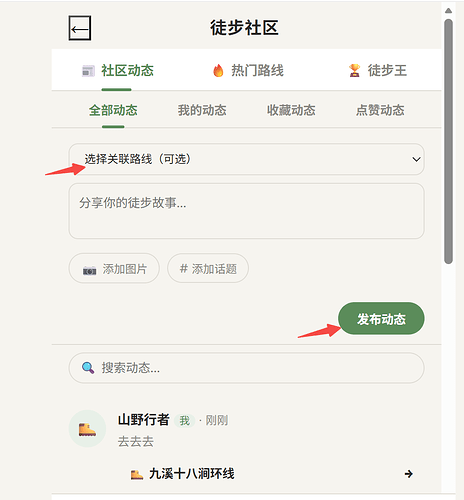Click the back arrow icon
The image size is (464, 500).
click(80, 28)
